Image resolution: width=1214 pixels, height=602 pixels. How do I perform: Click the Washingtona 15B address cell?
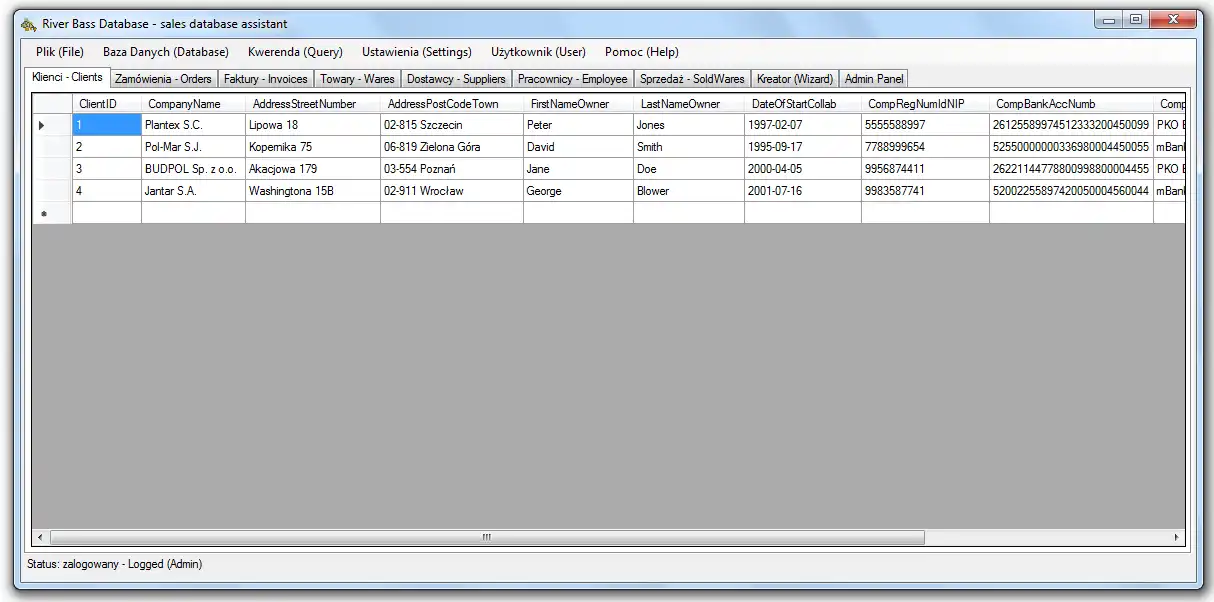coord(313,191)
